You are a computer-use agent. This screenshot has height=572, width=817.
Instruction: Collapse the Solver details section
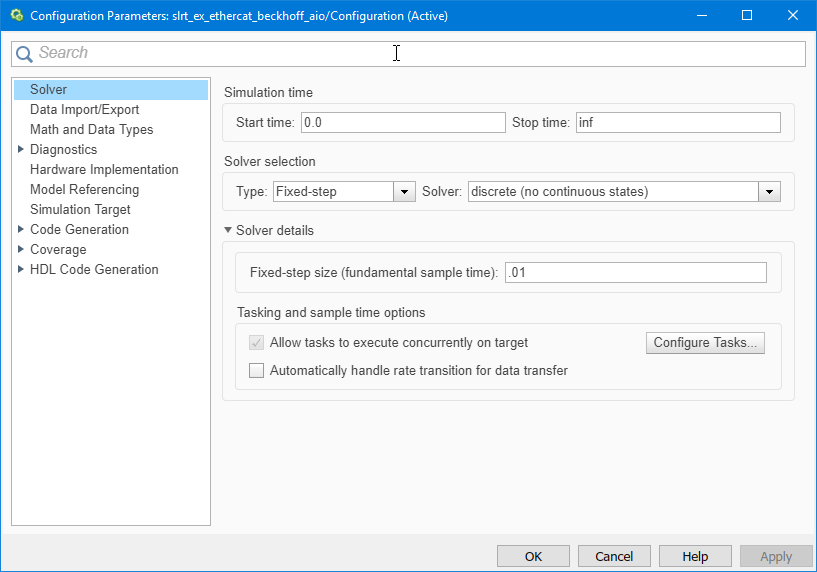(x=228, y=231)
